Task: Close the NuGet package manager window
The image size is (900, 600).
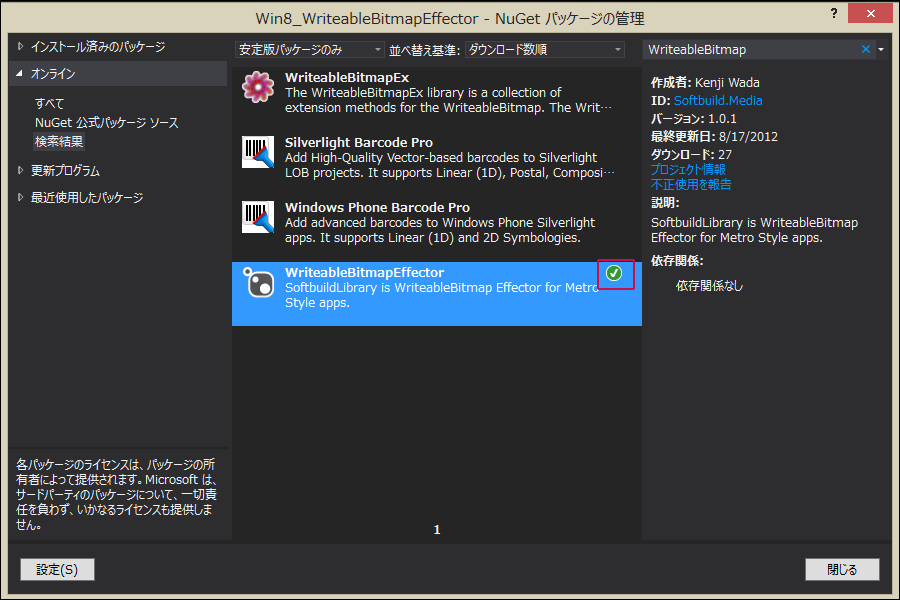Action: pos(870,13)
